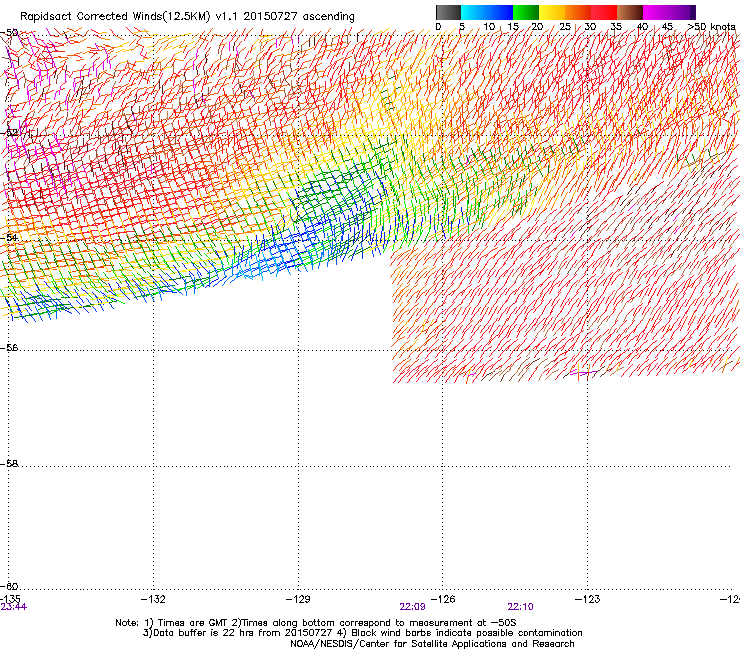The image size is (740, 650).
Task: Click the latitude label -52
Action: pyautogui.click(x=9, y=133)
